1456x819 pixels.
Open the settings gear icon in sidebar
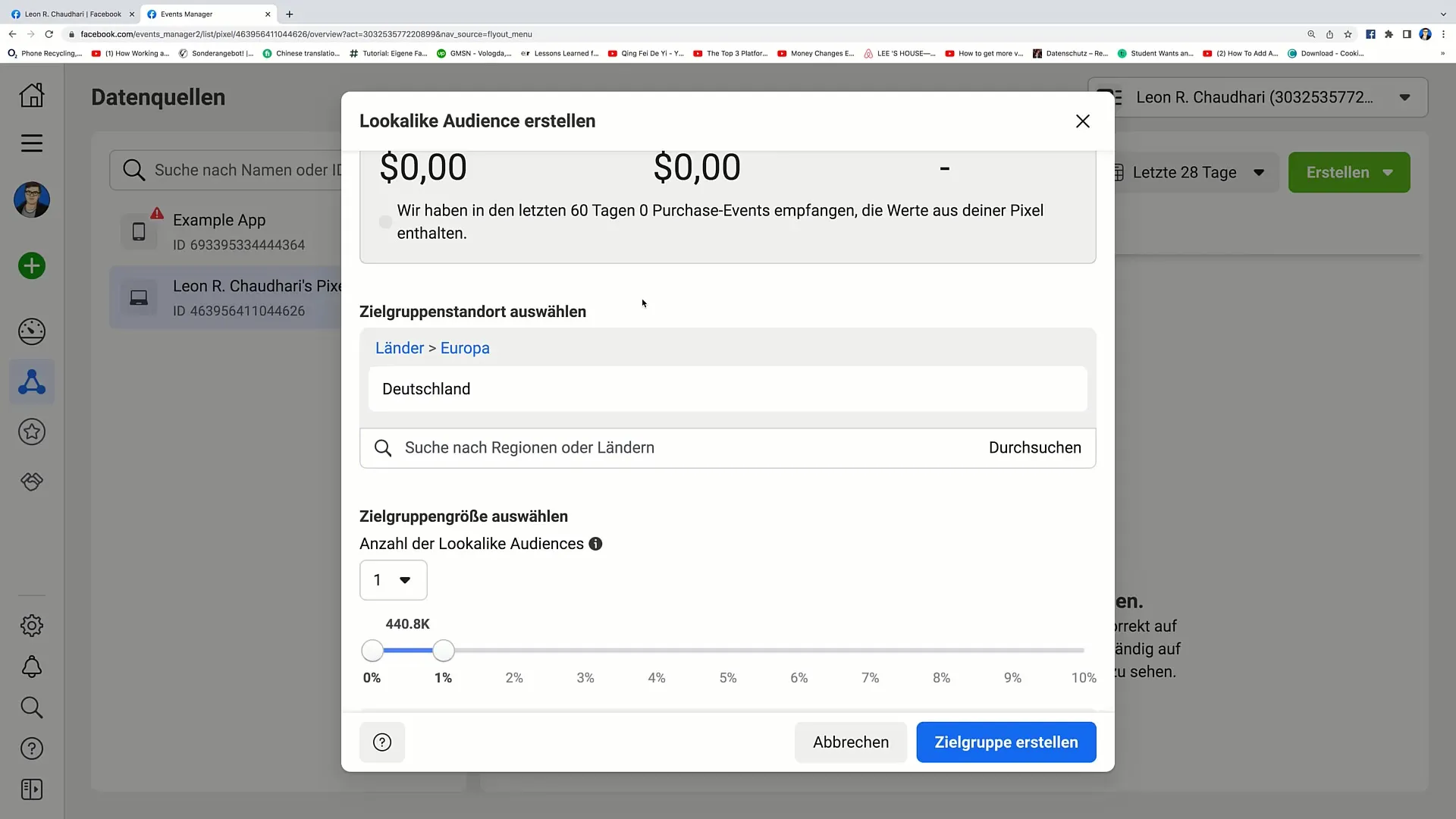[x=32, y=625]
